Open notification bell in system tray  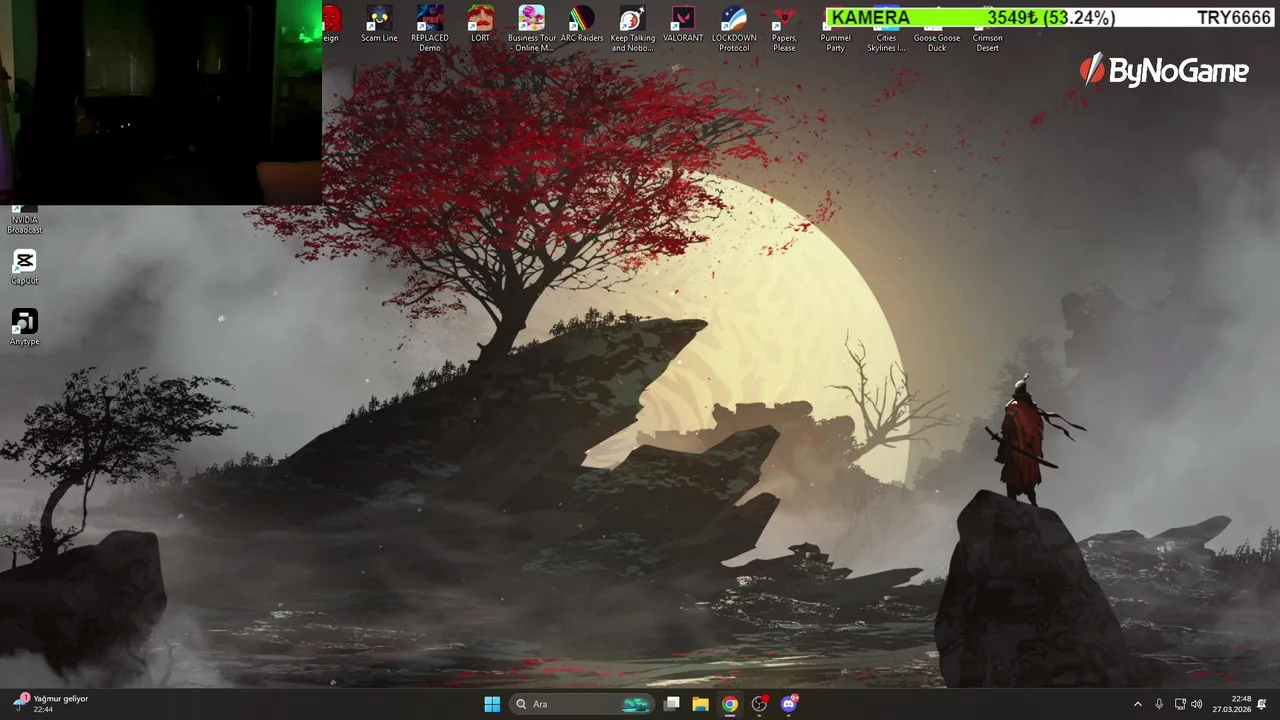tap(1262, 704)
